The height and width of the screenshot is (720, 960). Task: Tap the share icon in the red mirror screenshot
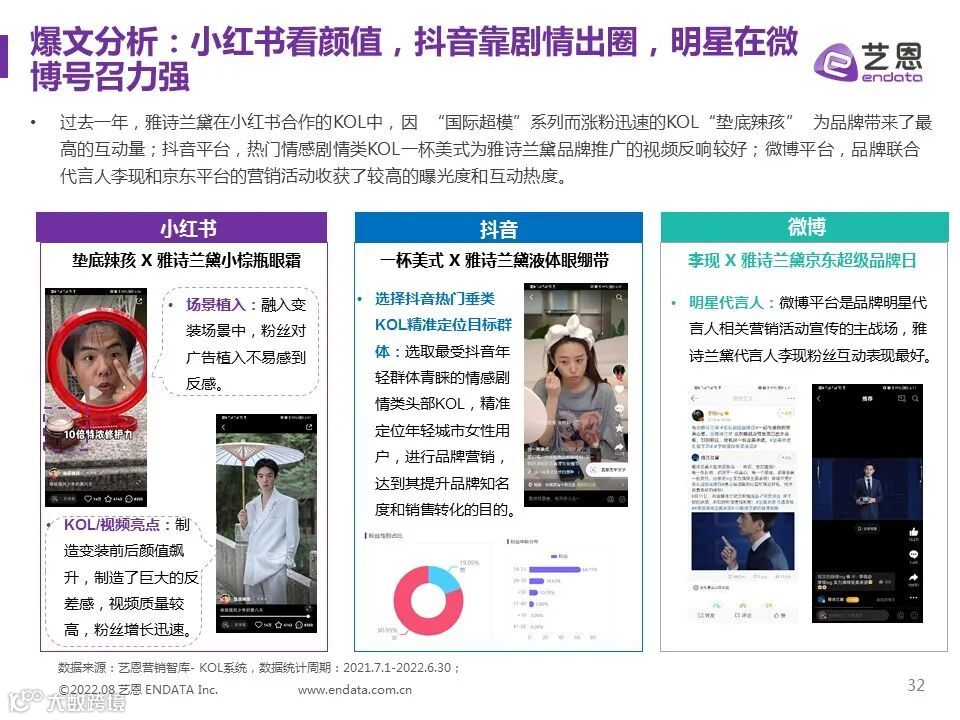(x=139, y=301)
